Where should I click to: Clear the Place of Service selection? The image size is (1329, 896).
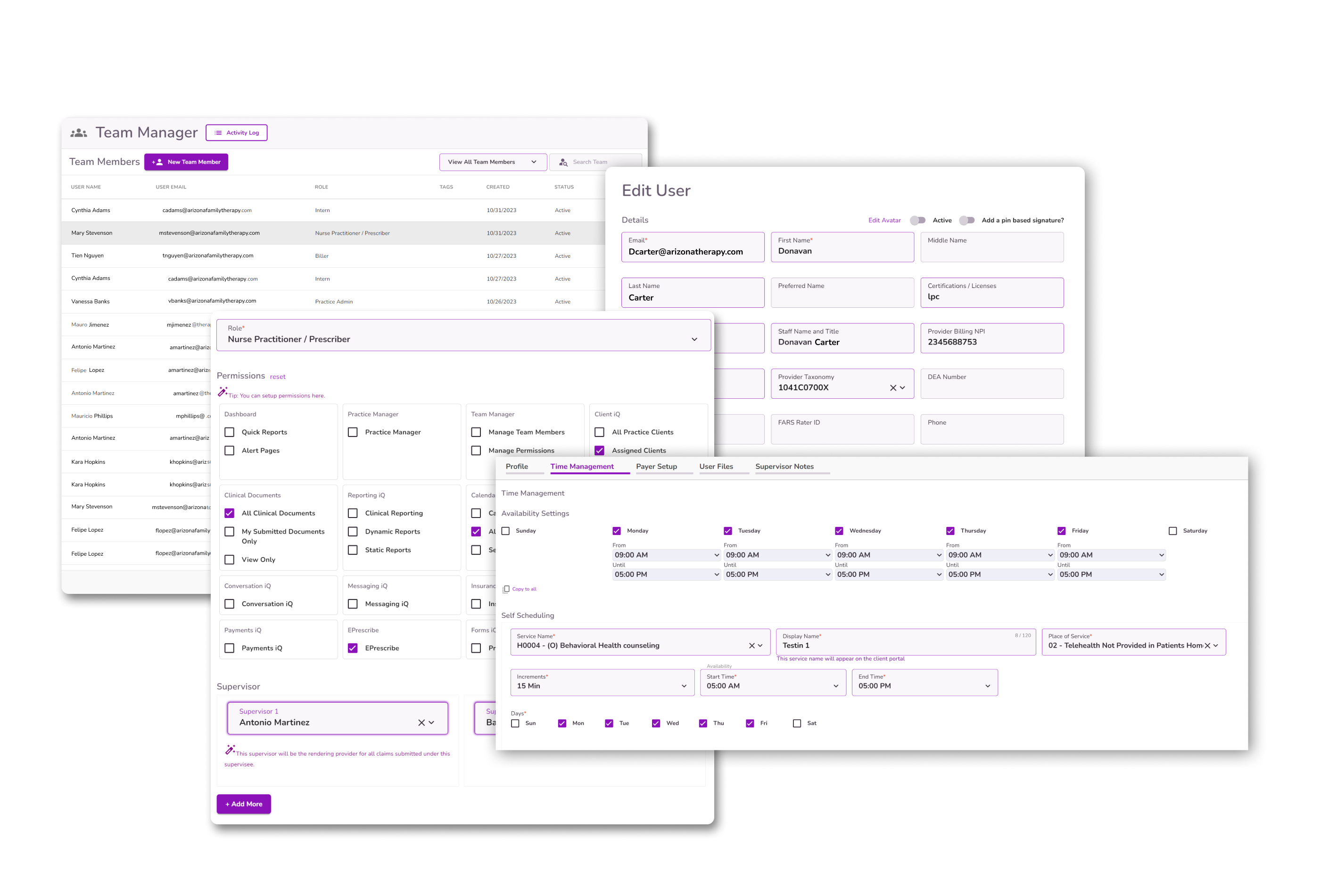1207,646
